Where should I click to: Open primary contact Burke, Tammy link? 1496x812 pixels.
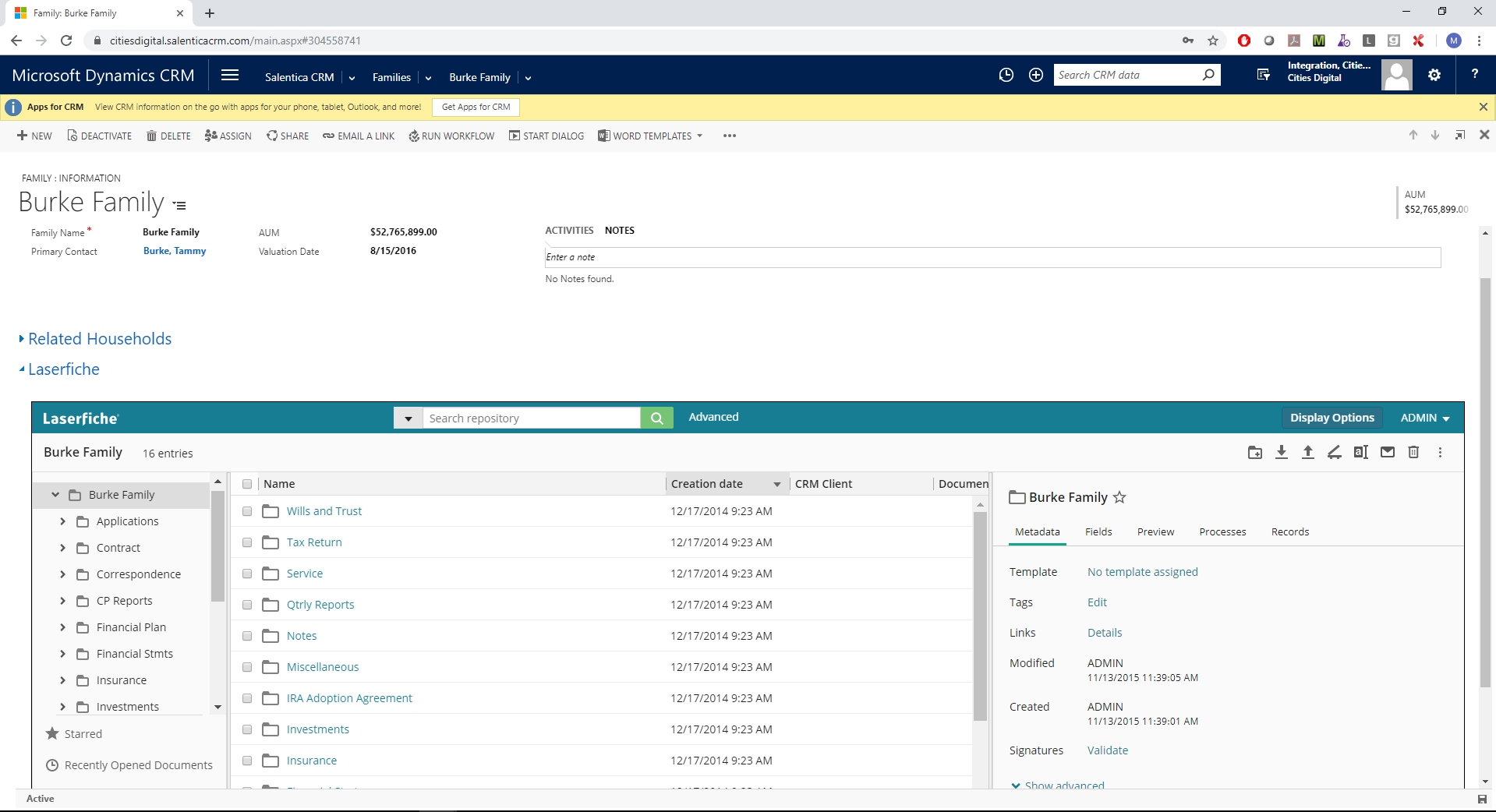[175, 251]
